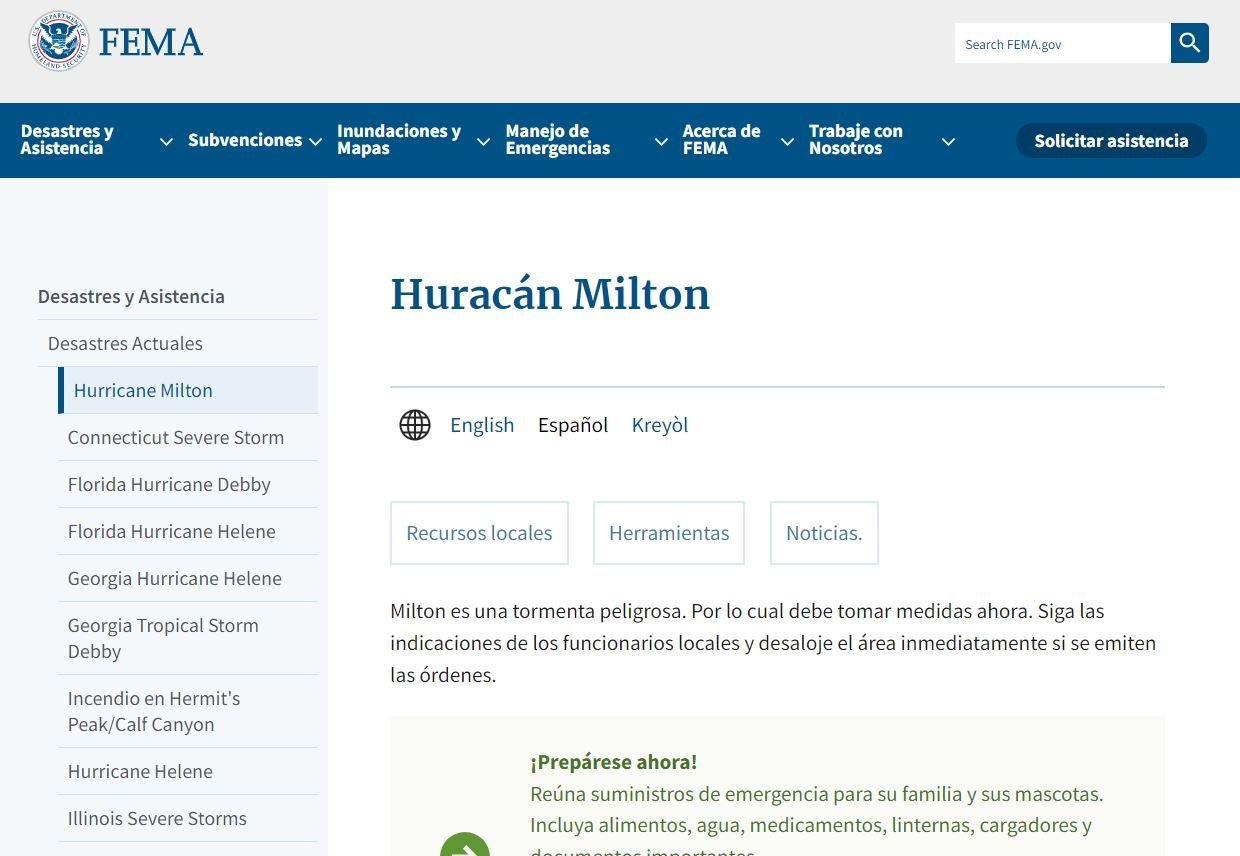The image size is (1240, 856).
Task: Click the green arrow icon beside ¡Prepárese ahora!
Action: coord(465,845)
